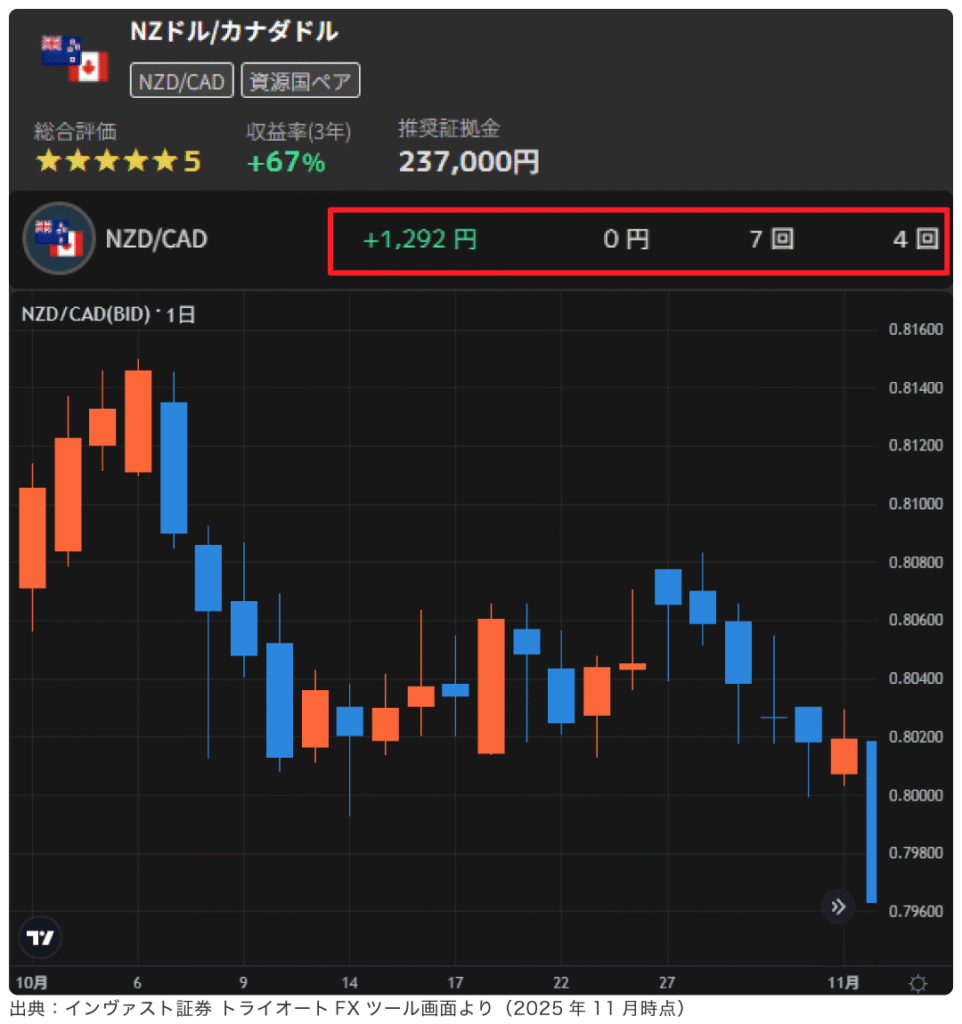Click the 237,000円 recommended margin value
Screen dimensions: 962x1024
click(x=469, y=161)
